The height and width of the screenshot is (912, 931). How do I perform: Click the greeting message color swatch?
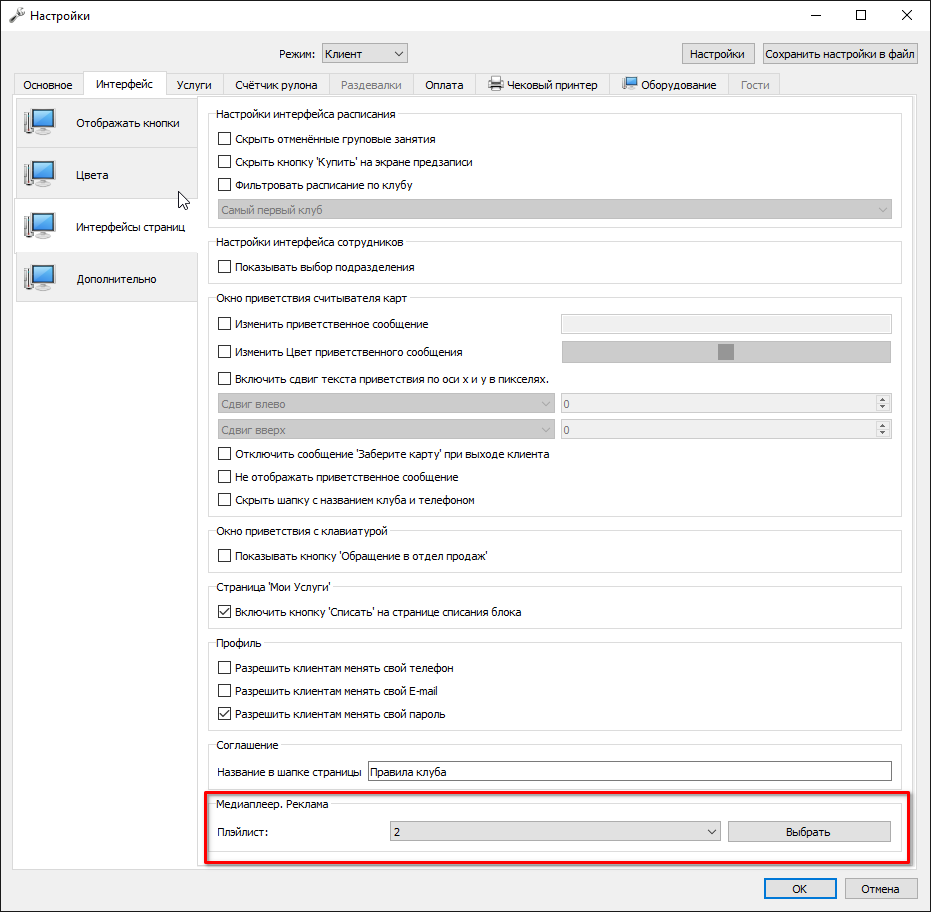pos(726,352)
